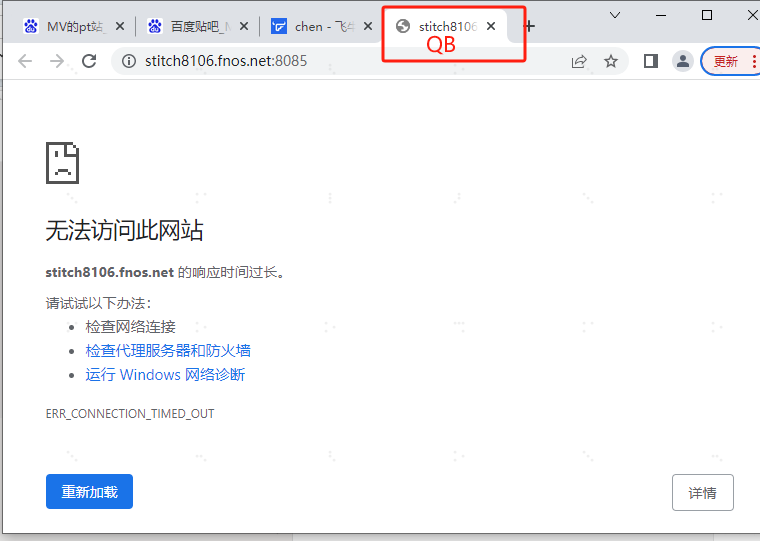
Task: Open a new tab with plus button
Action: coord(530,26)
